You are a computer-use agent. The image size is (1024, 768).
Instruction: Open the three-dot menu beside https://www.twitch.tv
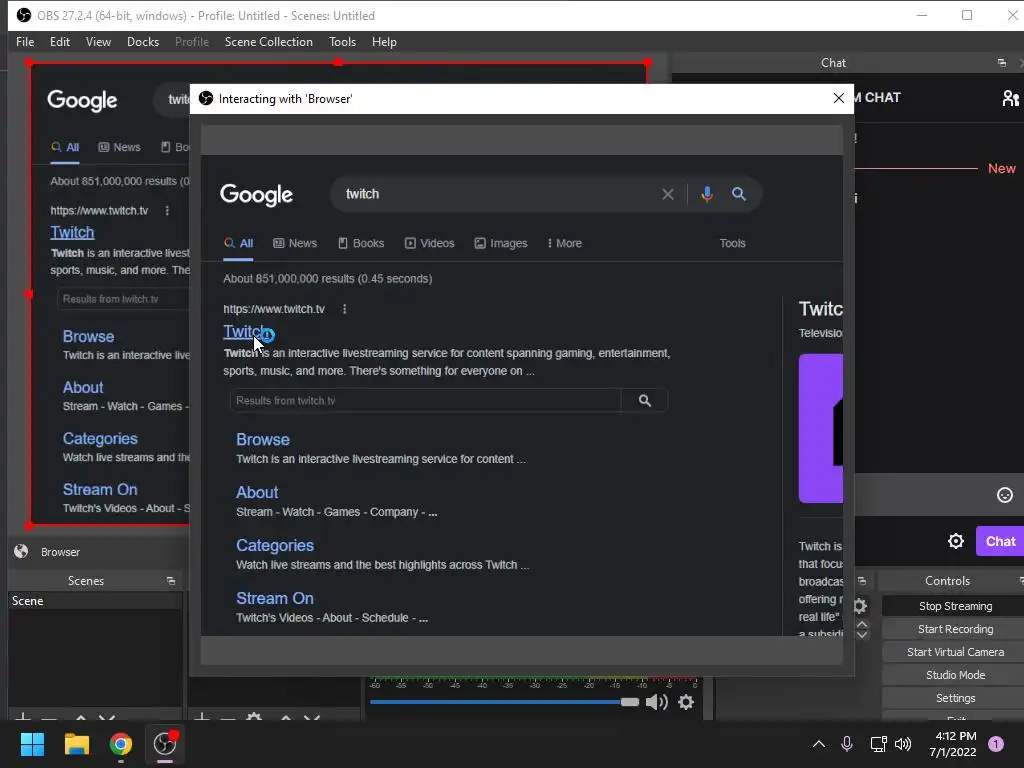coord(345,309)
